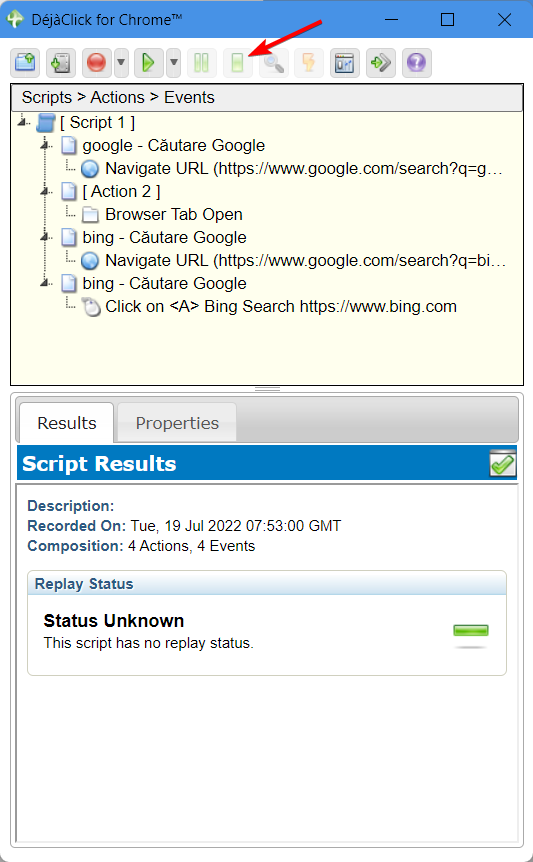
Task: Open the script upload toolbar icon
Action: pos(25,63)
